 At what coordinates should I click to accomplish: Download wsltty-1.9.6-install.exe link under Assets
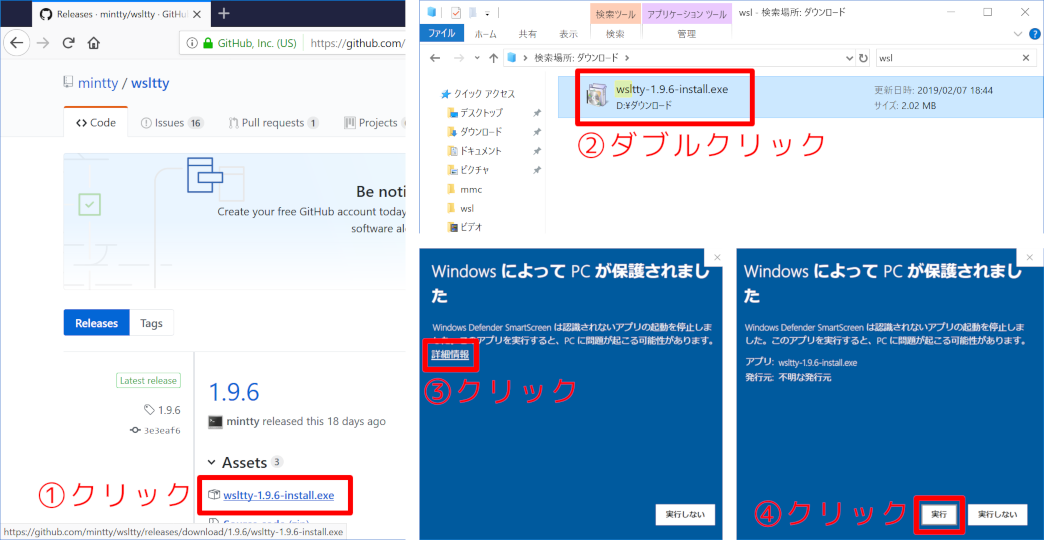tap(279, 495)
